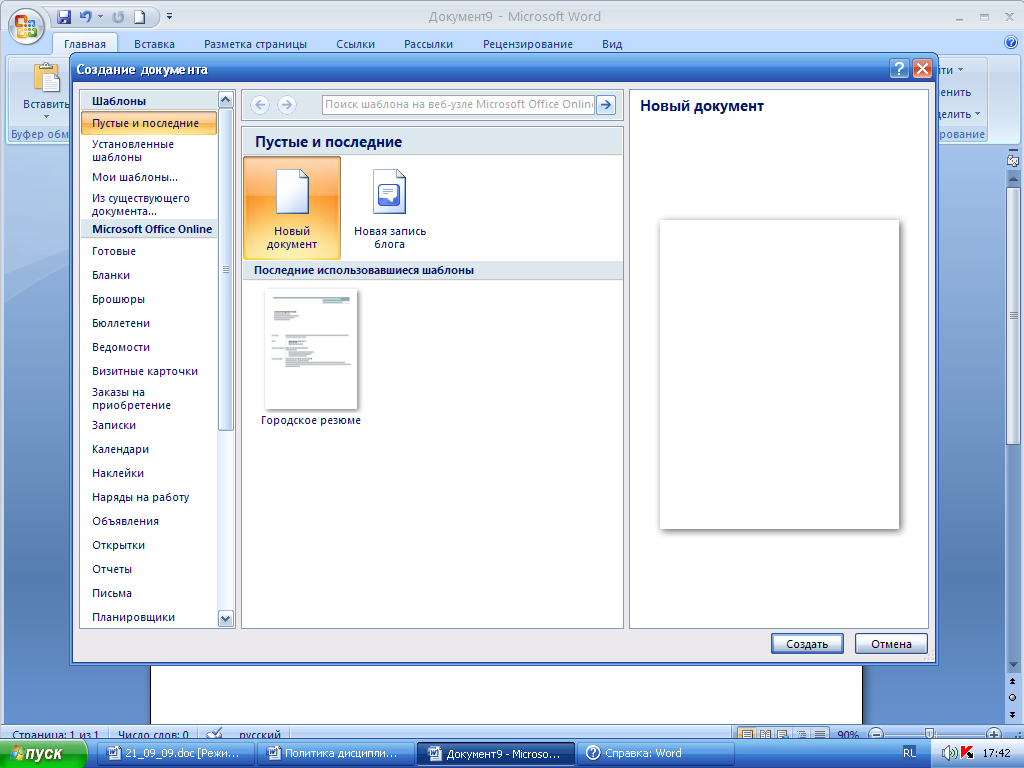
Task: Click the dialog Help question mark button
Action: pyautogui.click(x=899, y=68)
